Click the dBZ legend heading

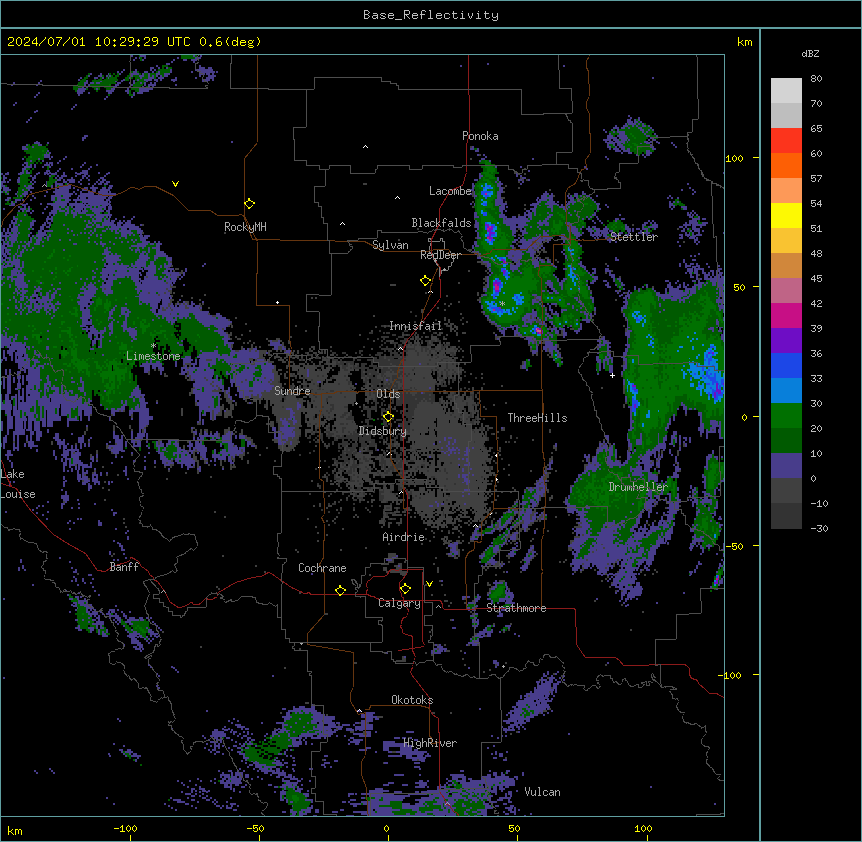(x=810, y=54)
